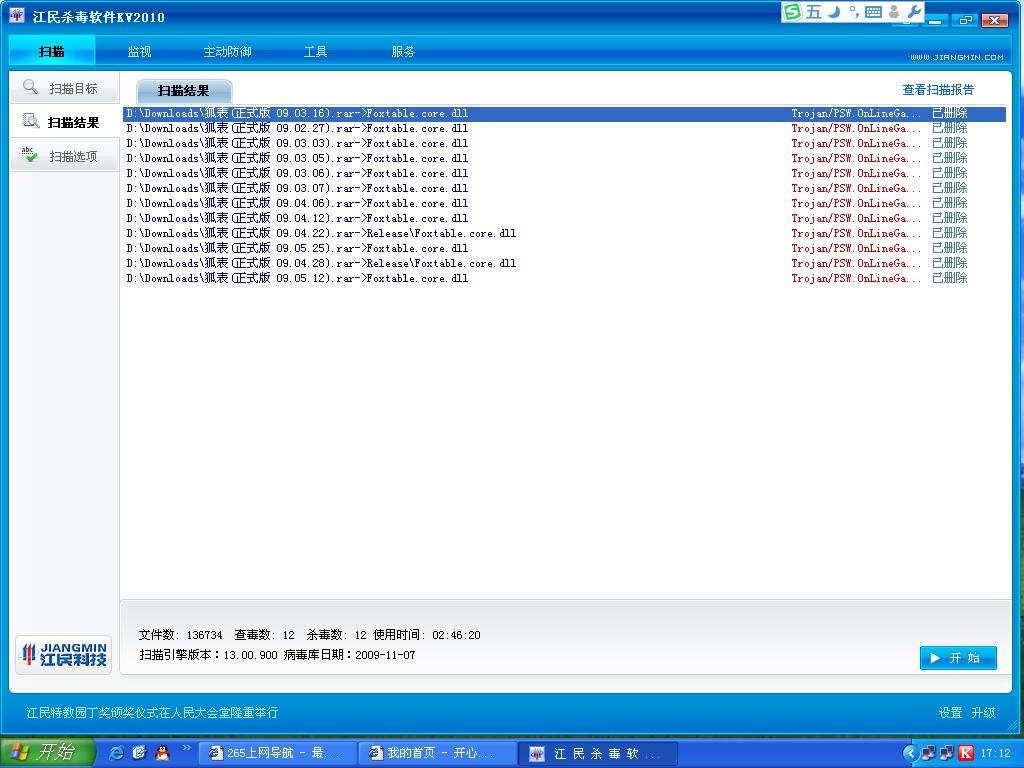Image resolution: width=1024 pixels, height=768 pixels.
Task: Open the 监视 main tab
Action: (x=139, y=51)
